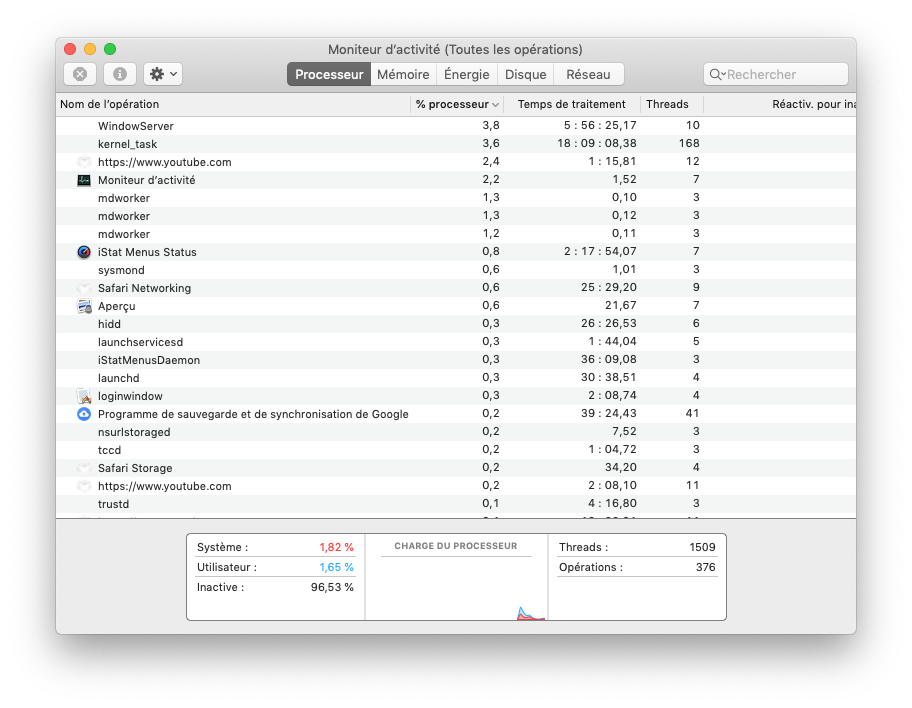Select the mdworker row with time 0,11
912x708 pixels.
click(456, 234)
